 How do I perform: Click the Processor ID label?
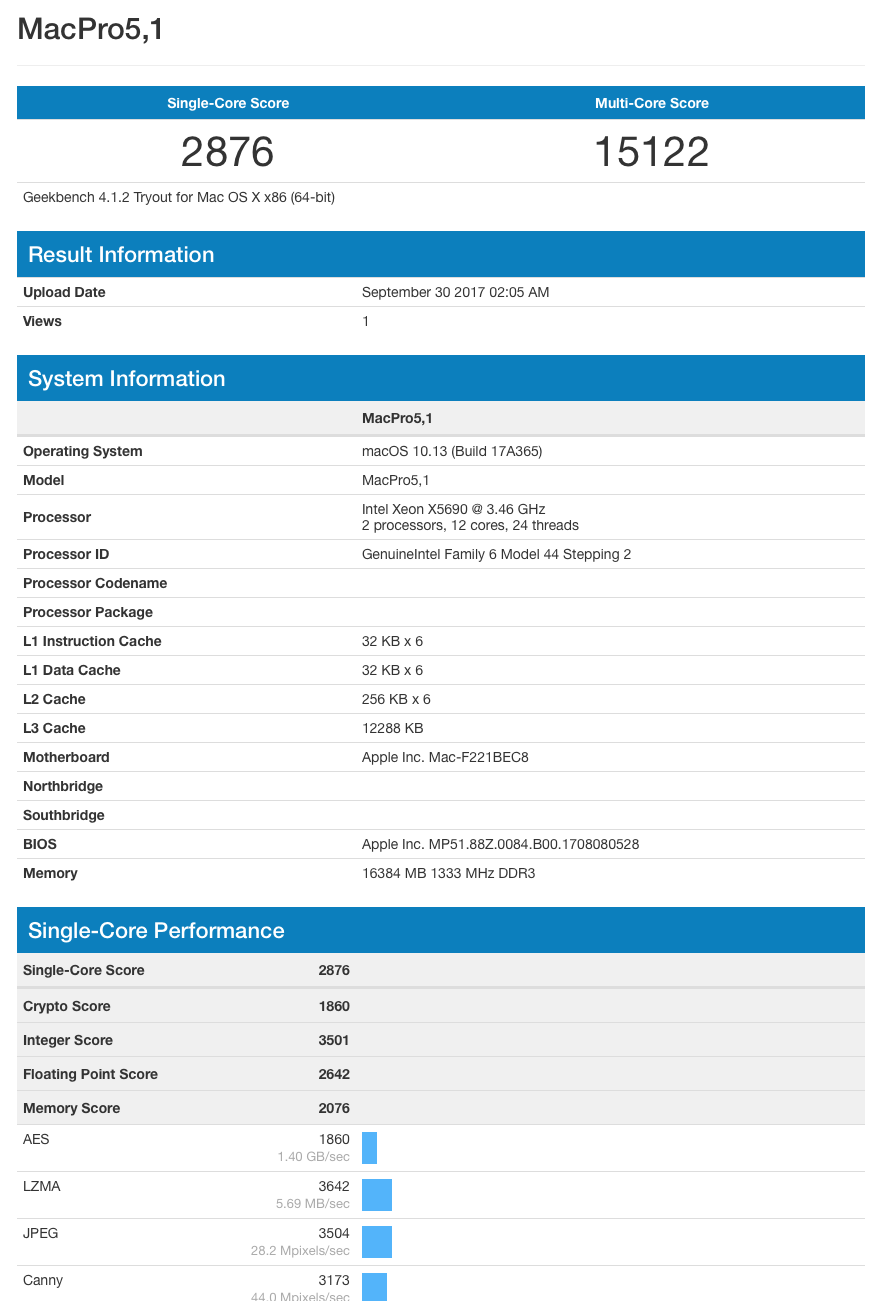click(66, 554)
